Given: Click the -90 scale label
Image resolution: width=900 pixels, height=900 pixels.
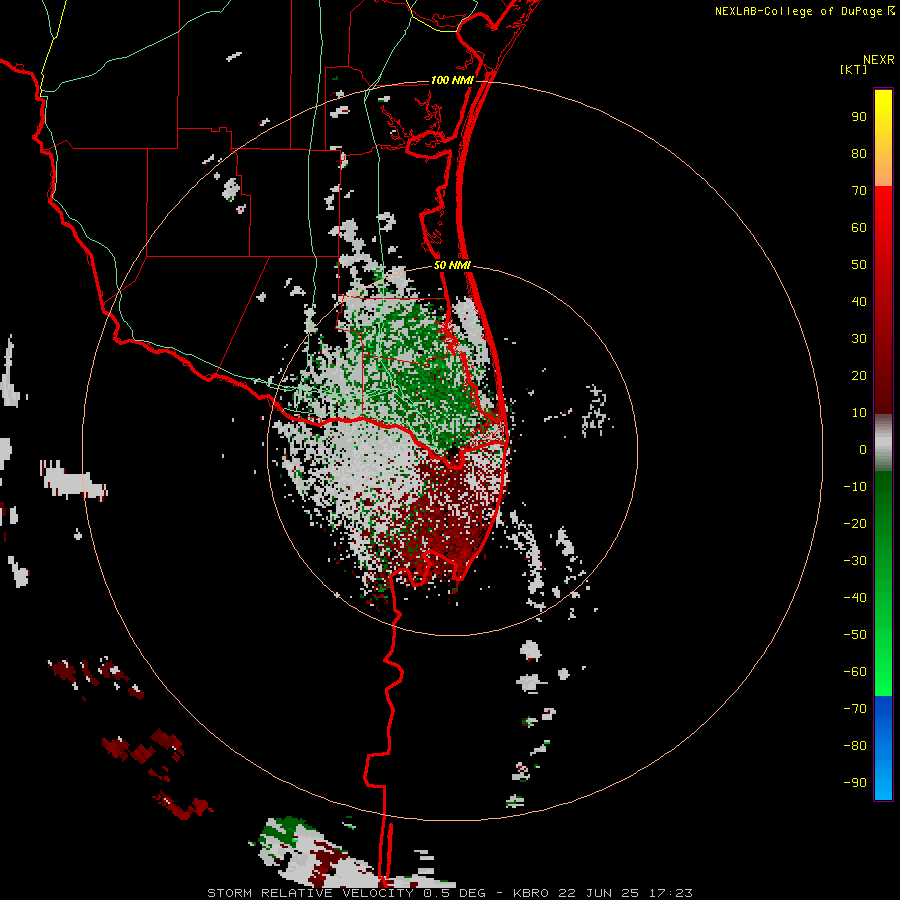Looking at the screenshot, I should pos(855,783).
